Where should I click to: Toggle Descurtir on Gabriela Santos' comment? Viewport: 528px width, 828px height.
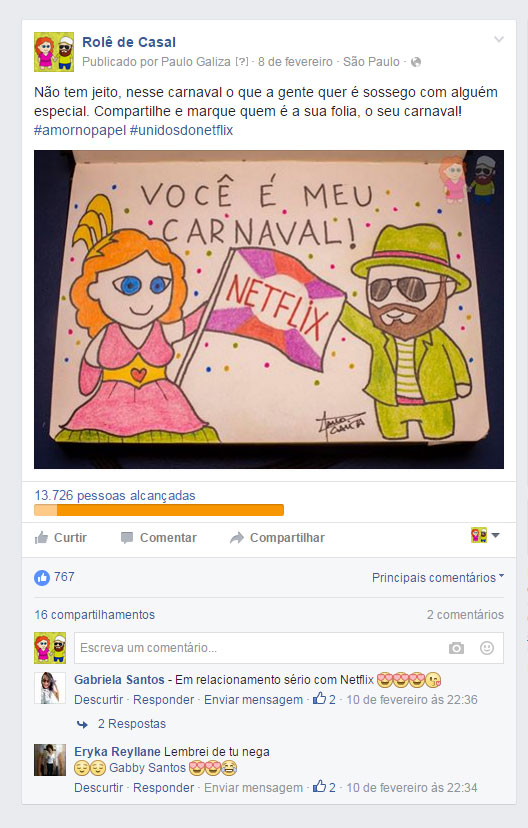coord(98,700)
